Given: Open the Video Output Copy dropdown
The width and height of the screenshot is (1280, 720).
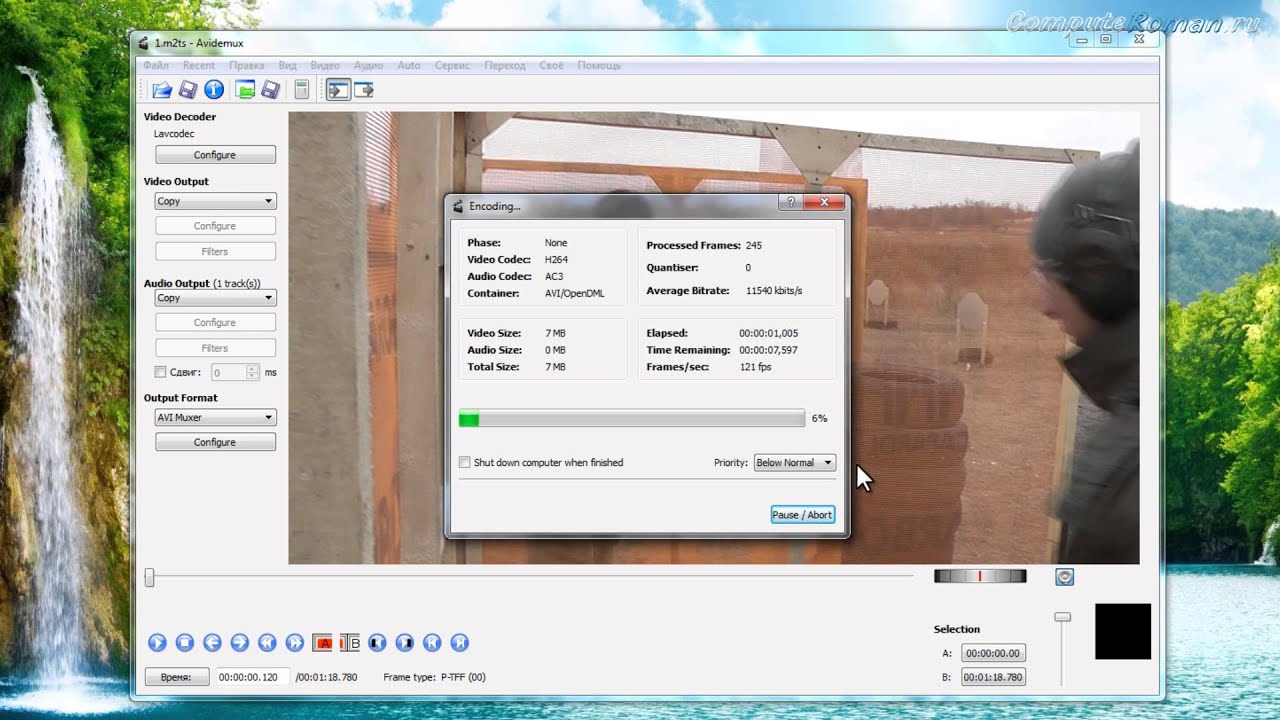Looking at the screenshot, I should coord(215,201).
